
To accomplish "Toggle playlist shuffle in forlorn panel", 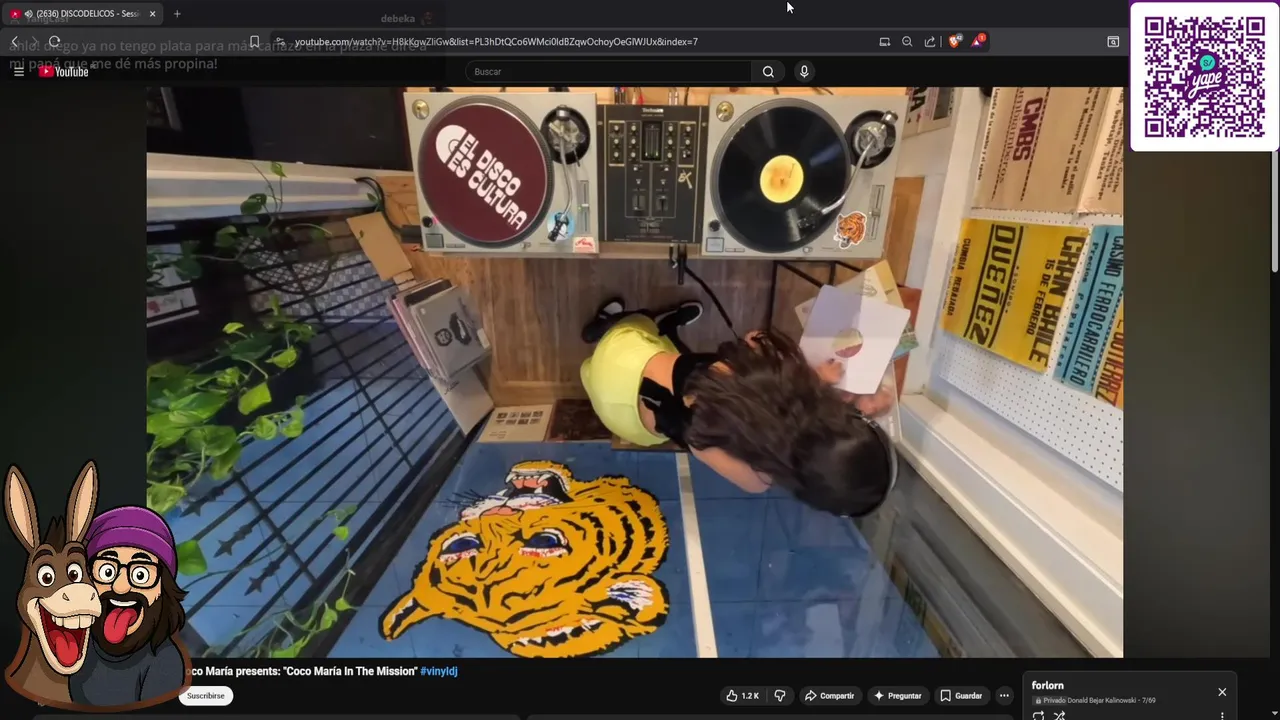I will (x=1059, y=715).
